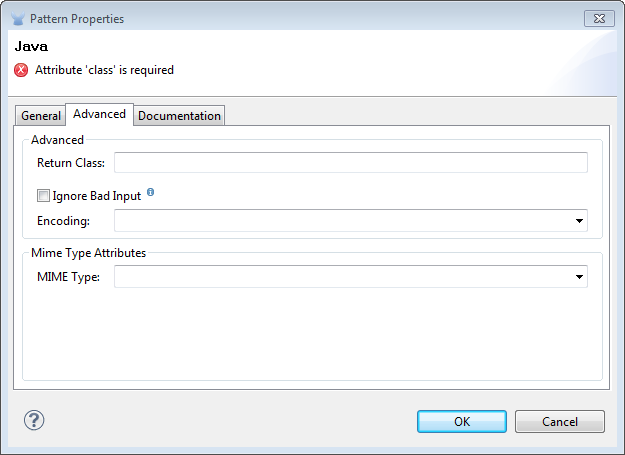Click the Cancel button

pyautogui.click(x=560, y=421)
